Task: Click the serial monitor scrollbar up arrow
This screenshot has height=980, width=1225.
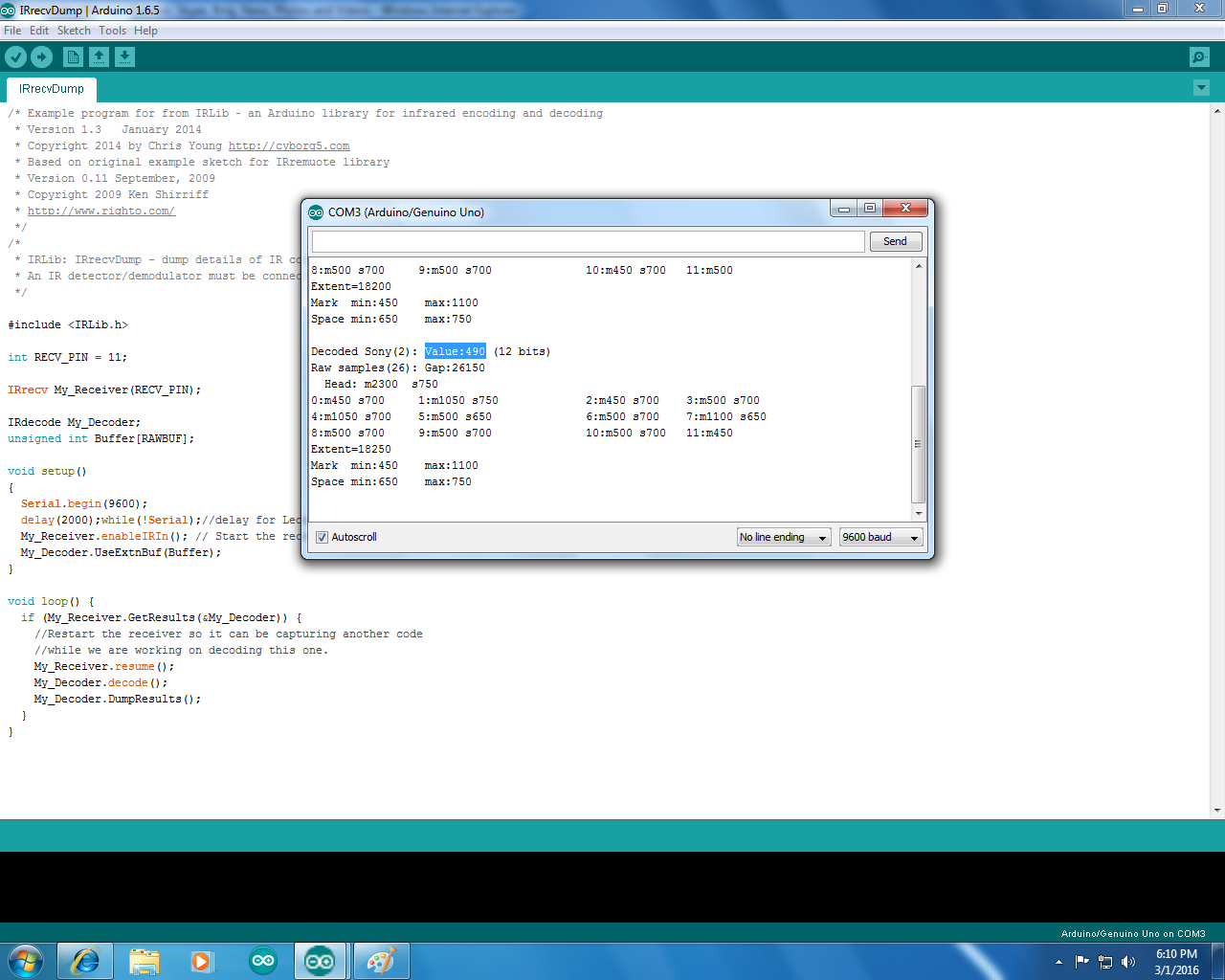Action: (919, 266)
